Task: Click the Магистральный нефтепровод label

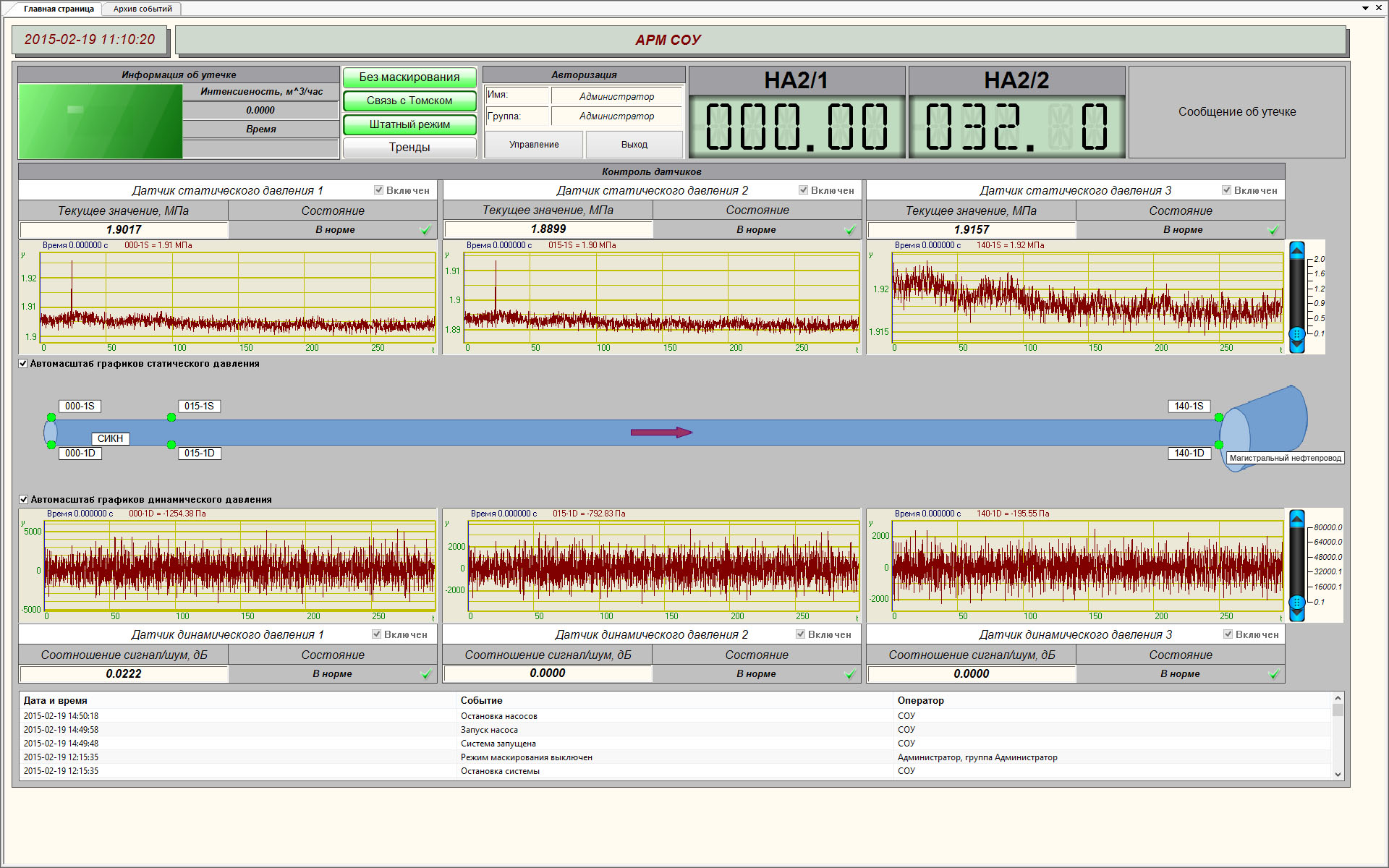Action: coord(1285,458)
